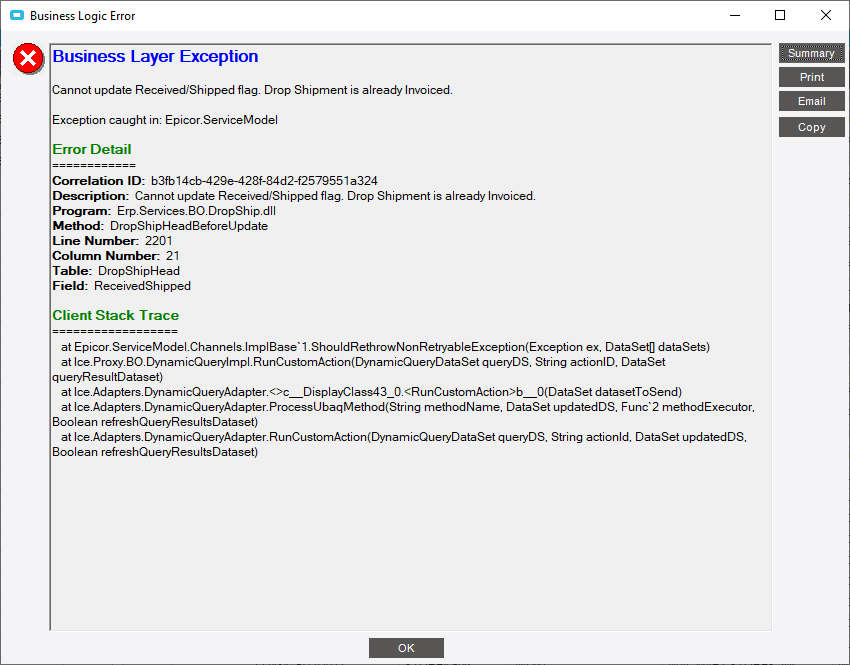Click the Field value ReceivedShipped
The width and height of the screenshot is (850, 665).
143,286
